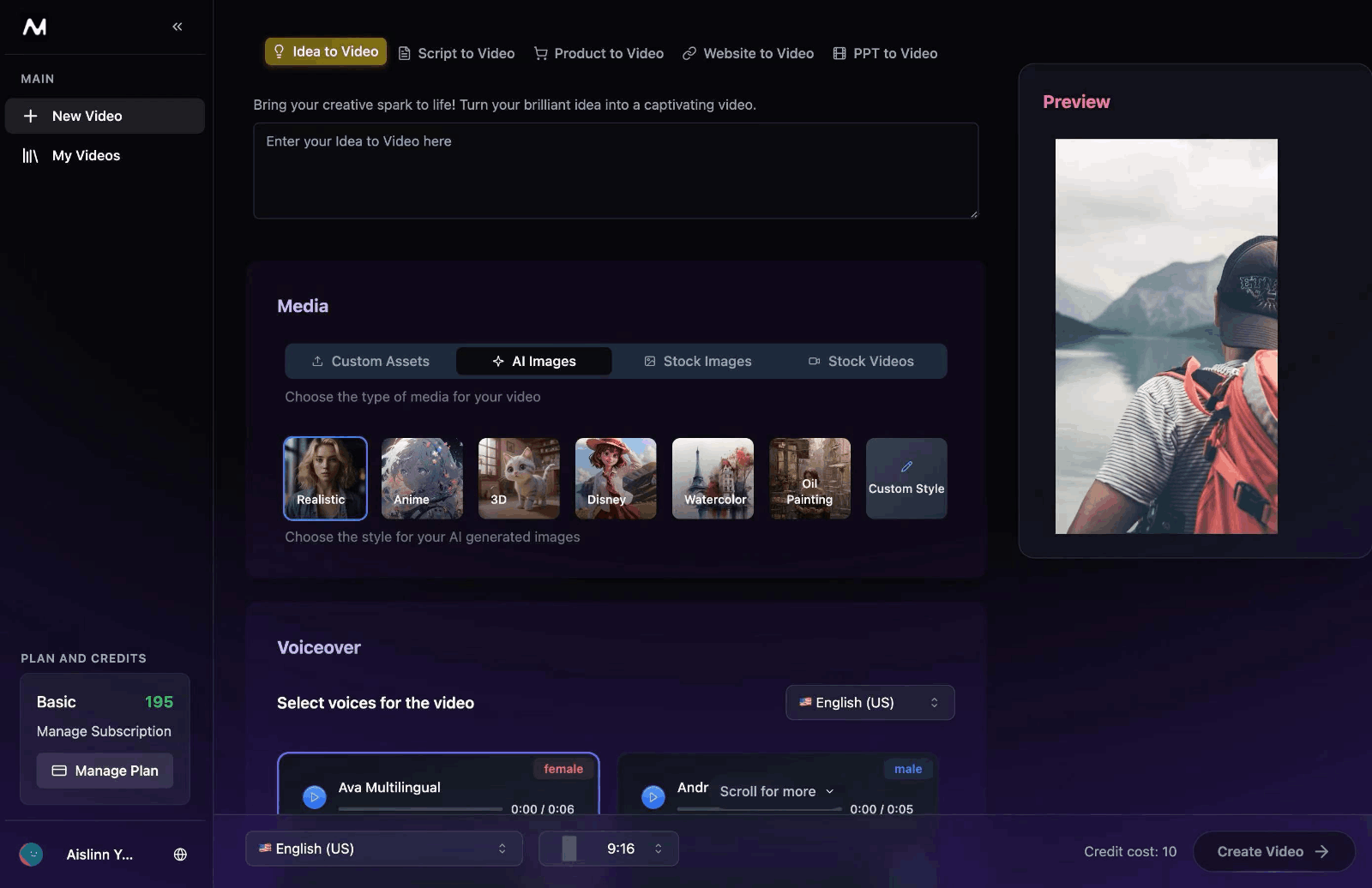Click the preview video image
1372x888 pixels.
coord(1166,336)
